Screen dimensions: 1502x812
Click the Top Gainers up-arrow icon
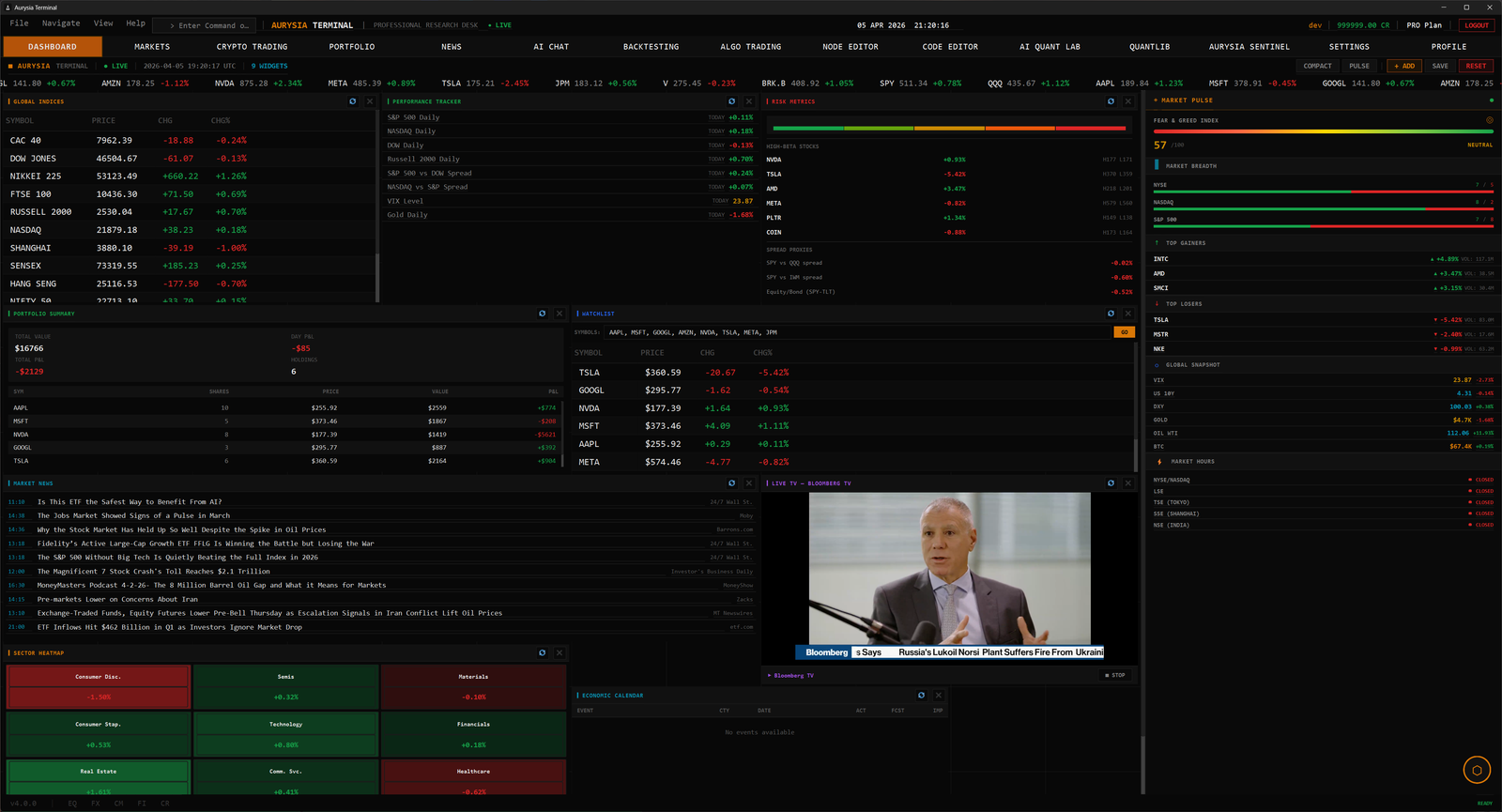coord(1157,243)
